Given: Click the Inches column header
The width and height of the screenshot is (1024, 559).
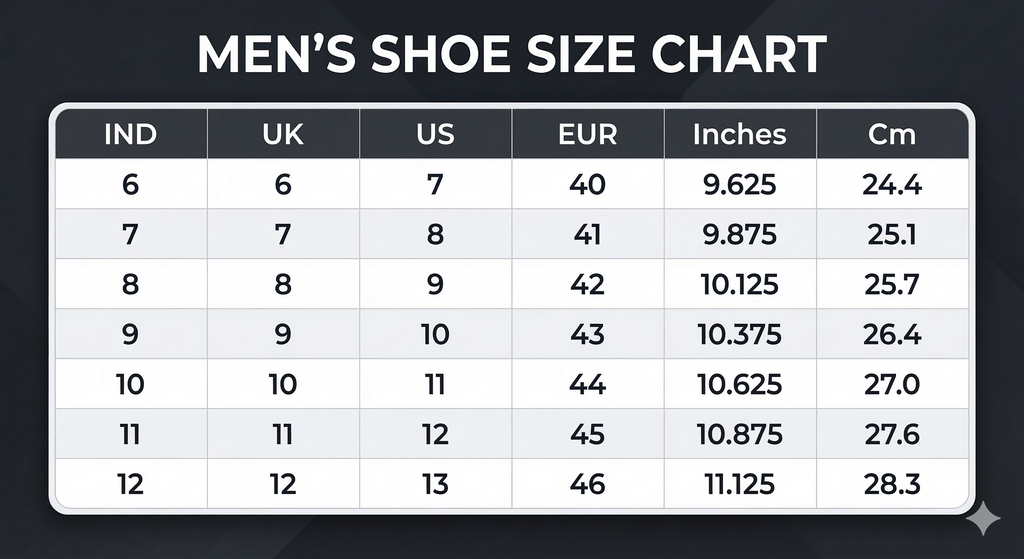Looking at the screenshot, I should click(740, 135).
